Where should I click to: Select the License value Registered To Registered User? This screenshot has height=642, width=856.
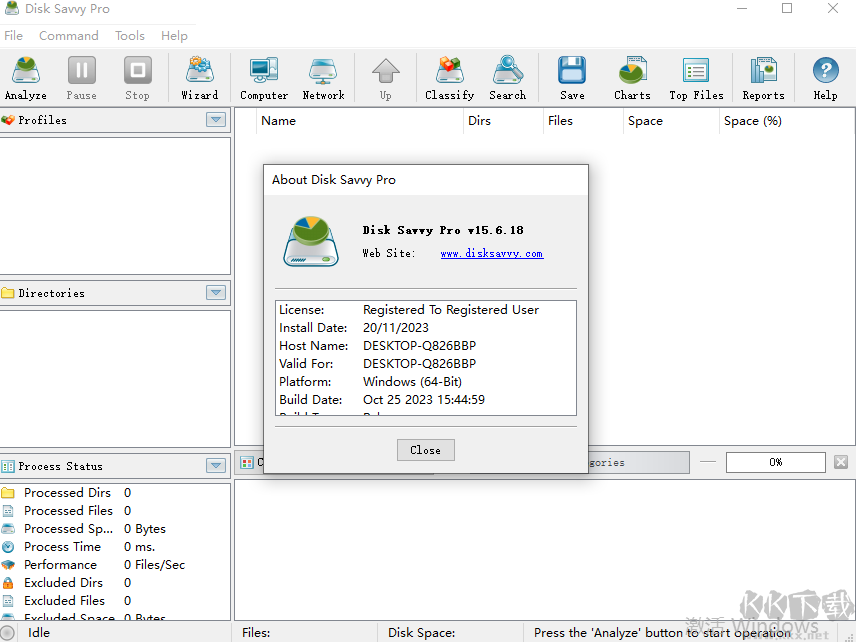[x=451, y=310]
